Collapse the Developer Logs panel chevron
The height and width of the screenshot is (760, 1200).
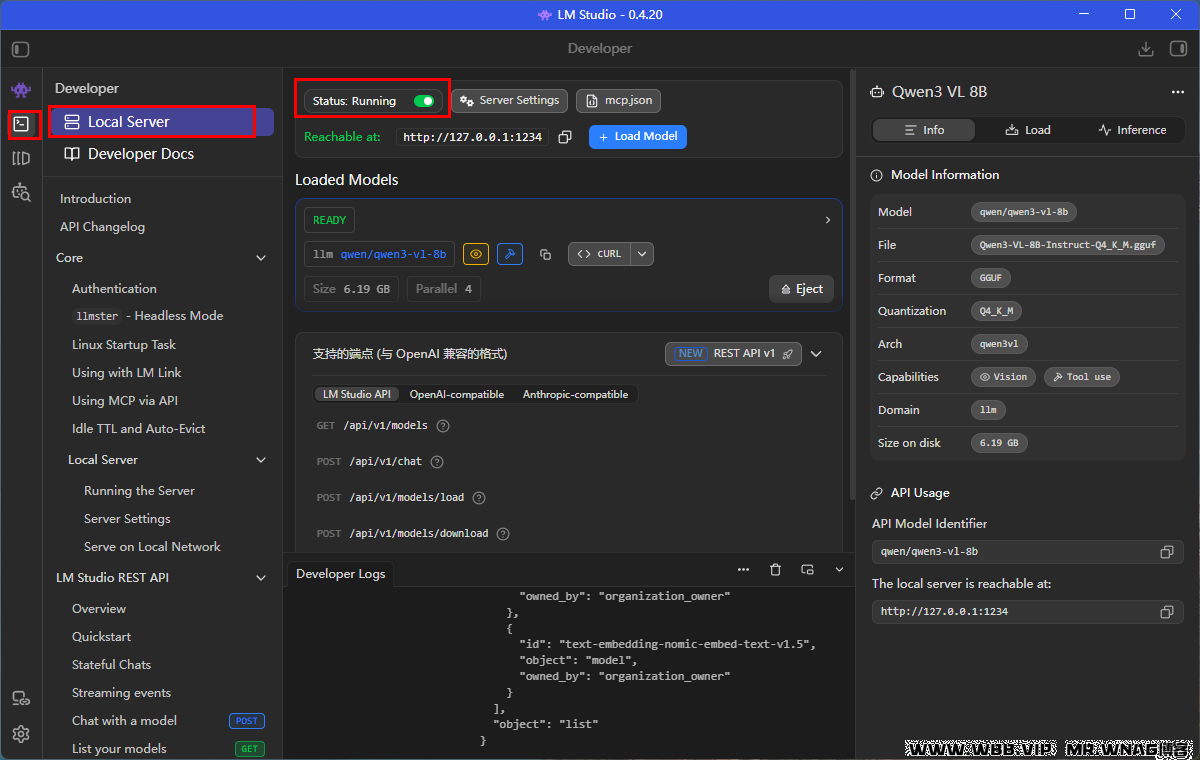tap(839, 569)
